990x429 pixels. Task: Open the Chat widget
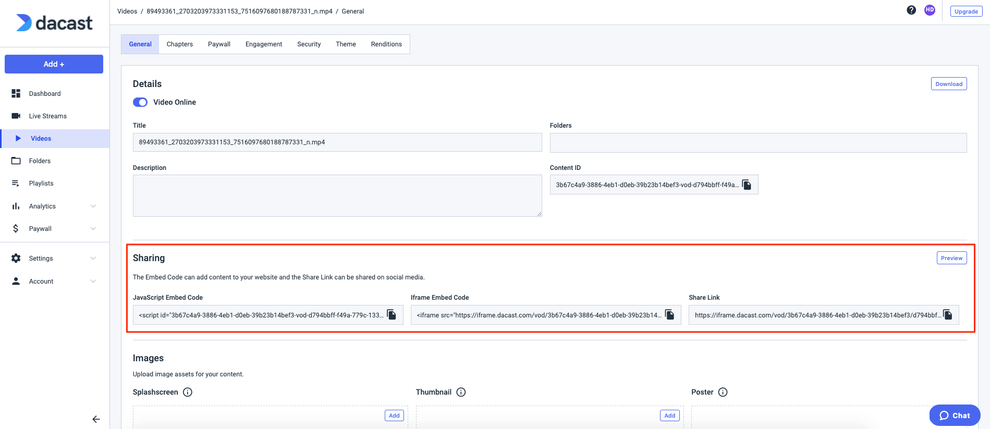(x=955, y=415)
